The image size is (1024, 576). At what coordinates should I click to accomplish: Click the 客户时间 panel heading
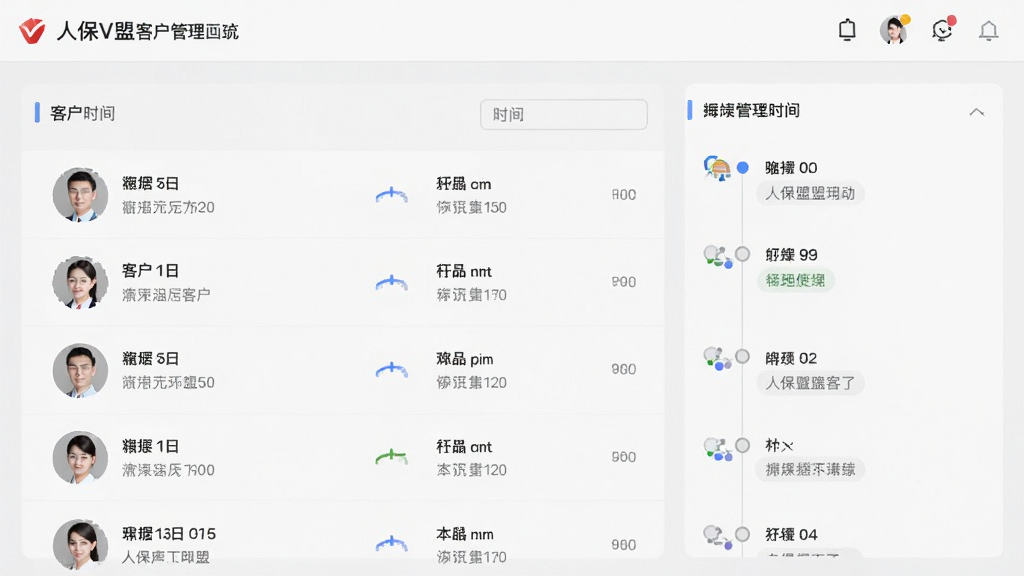(x=82, y=113)
